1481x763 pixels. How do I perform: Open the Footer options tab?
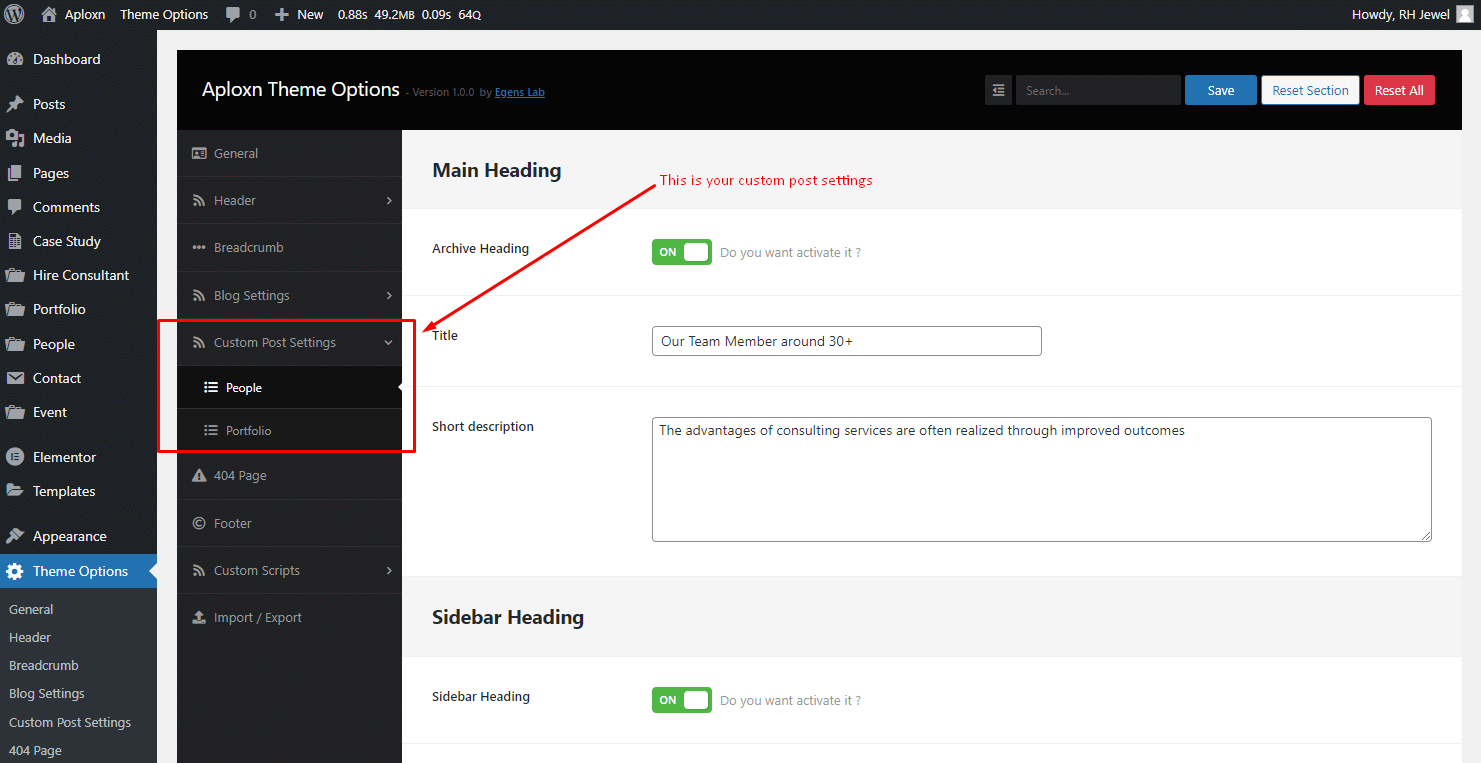pyautogui.click(x=289, y=523)
